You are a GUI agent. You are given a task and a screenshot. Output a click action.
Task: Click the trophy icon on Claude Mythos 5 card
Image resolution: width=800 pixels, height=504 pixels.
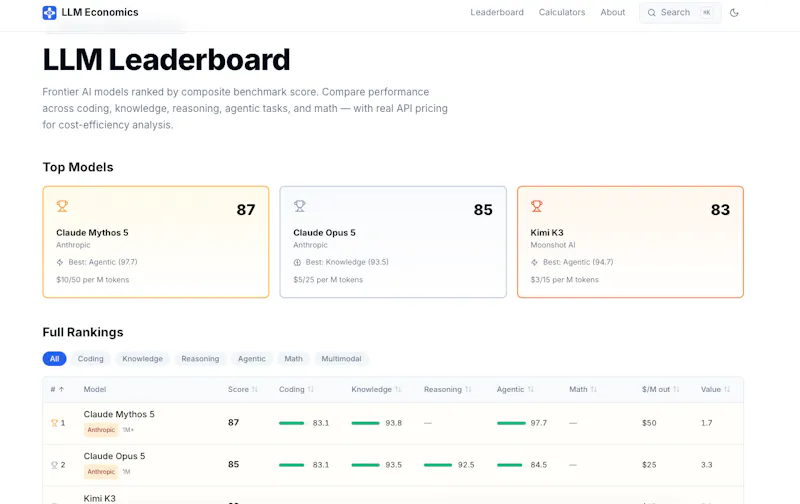62,206
